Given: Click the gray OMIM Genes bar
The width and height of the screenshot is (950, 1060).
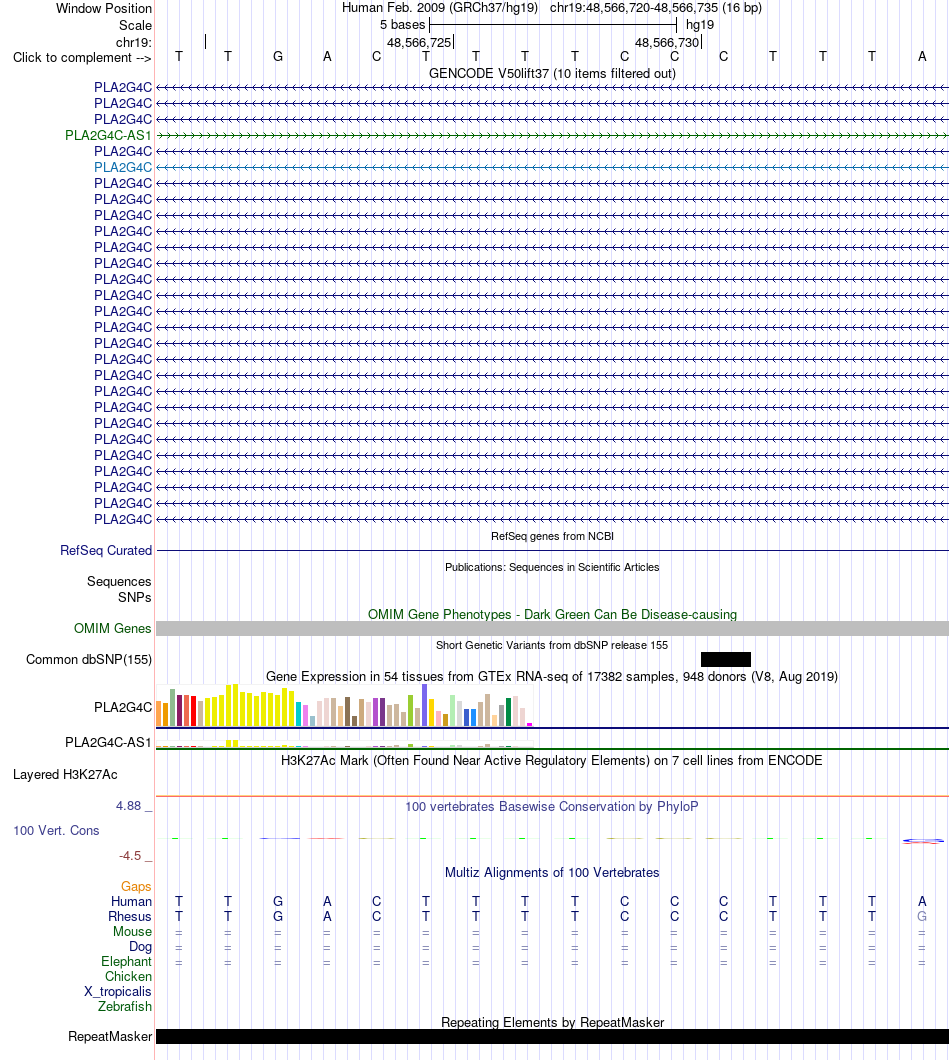Looking at the screenshot, I should point(552,629).
